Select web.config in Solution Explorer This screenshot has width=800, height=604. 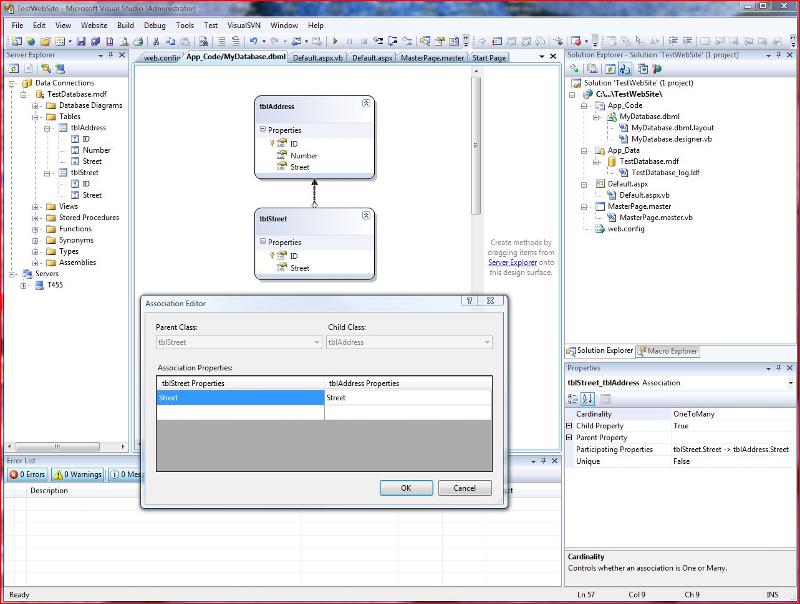point(626,229)
